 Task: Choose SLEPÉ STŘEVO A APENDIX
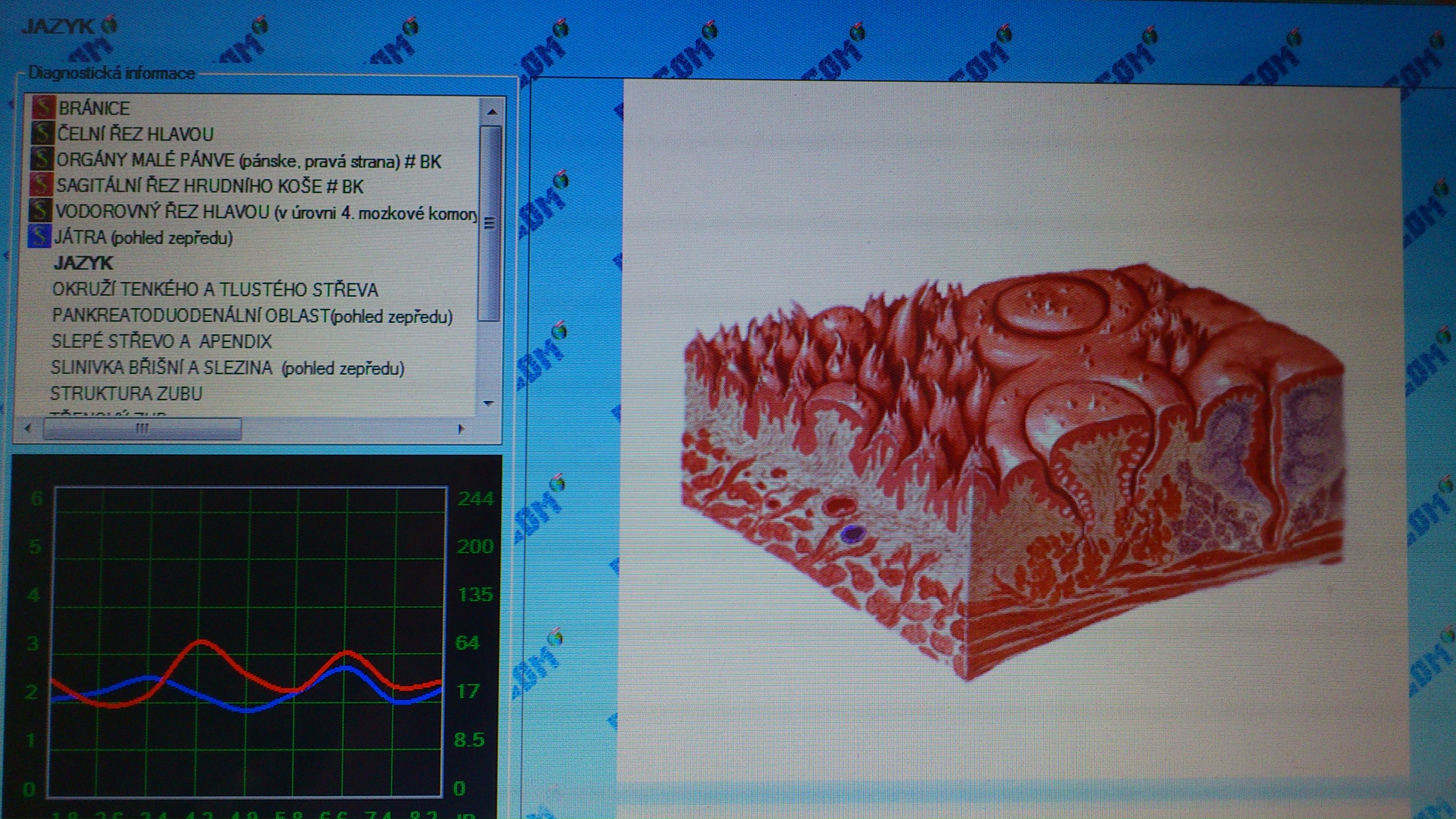161,341
